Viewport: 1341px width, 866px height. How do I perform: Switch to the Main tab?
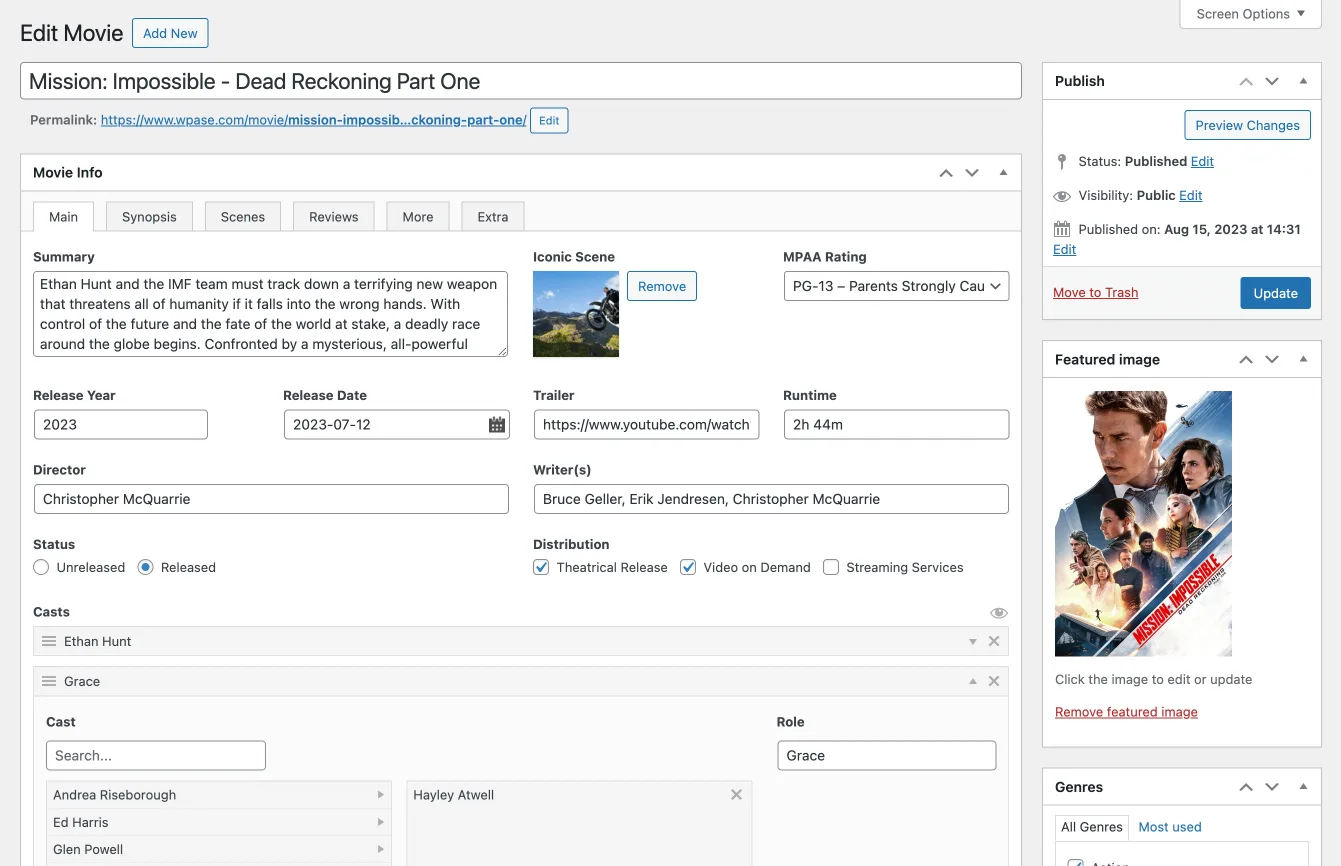point(63,217)
